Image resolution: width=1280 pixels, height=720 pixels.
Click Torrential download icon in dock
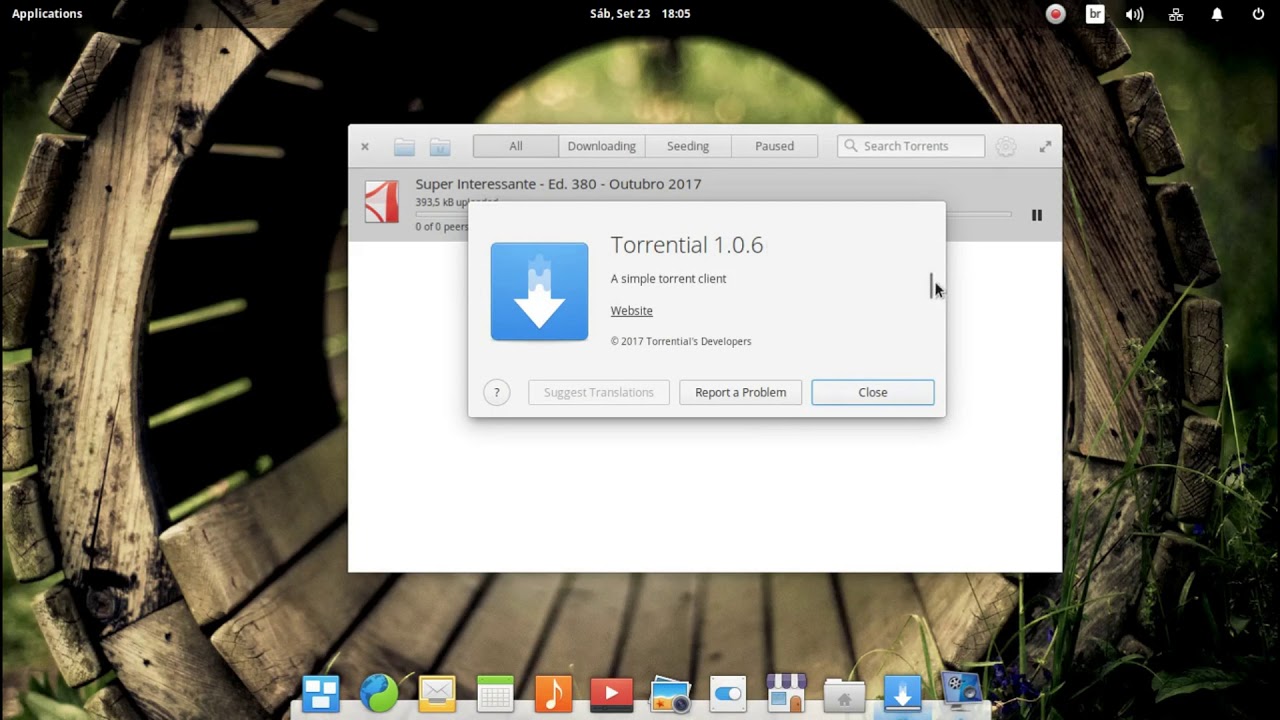pyautogui.click(x=902, y=693)
